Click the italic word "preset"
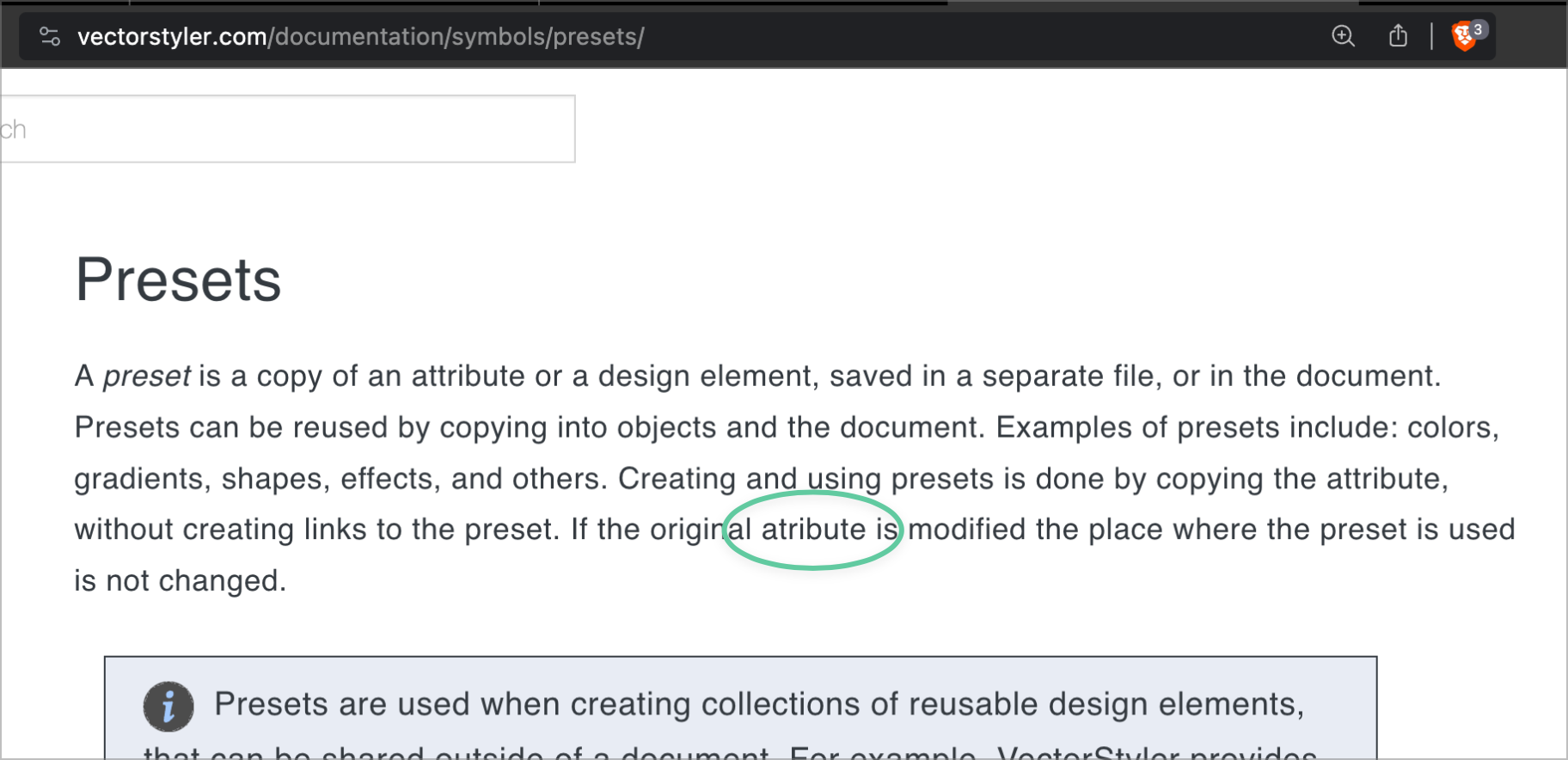The image size is (1568, 760). coord(146,377)
